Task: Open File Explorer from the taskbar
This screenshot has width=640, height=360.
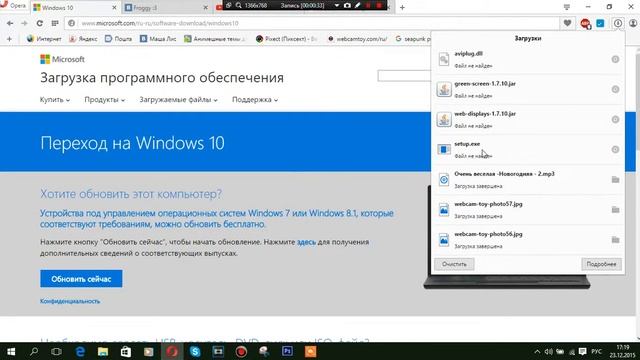Action: pyautogui.click(x=103, y=351)
